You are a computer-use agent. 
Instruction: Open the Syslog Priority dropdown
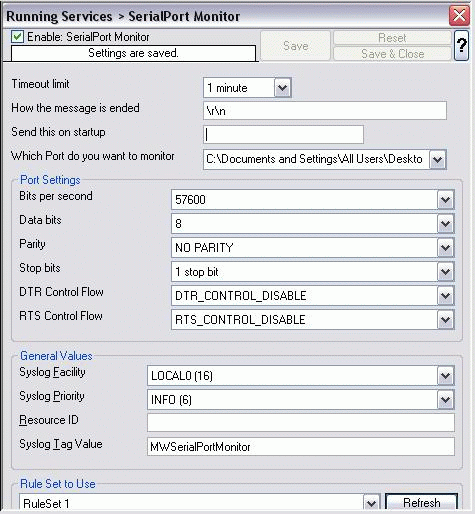click(x=445, y=400)
